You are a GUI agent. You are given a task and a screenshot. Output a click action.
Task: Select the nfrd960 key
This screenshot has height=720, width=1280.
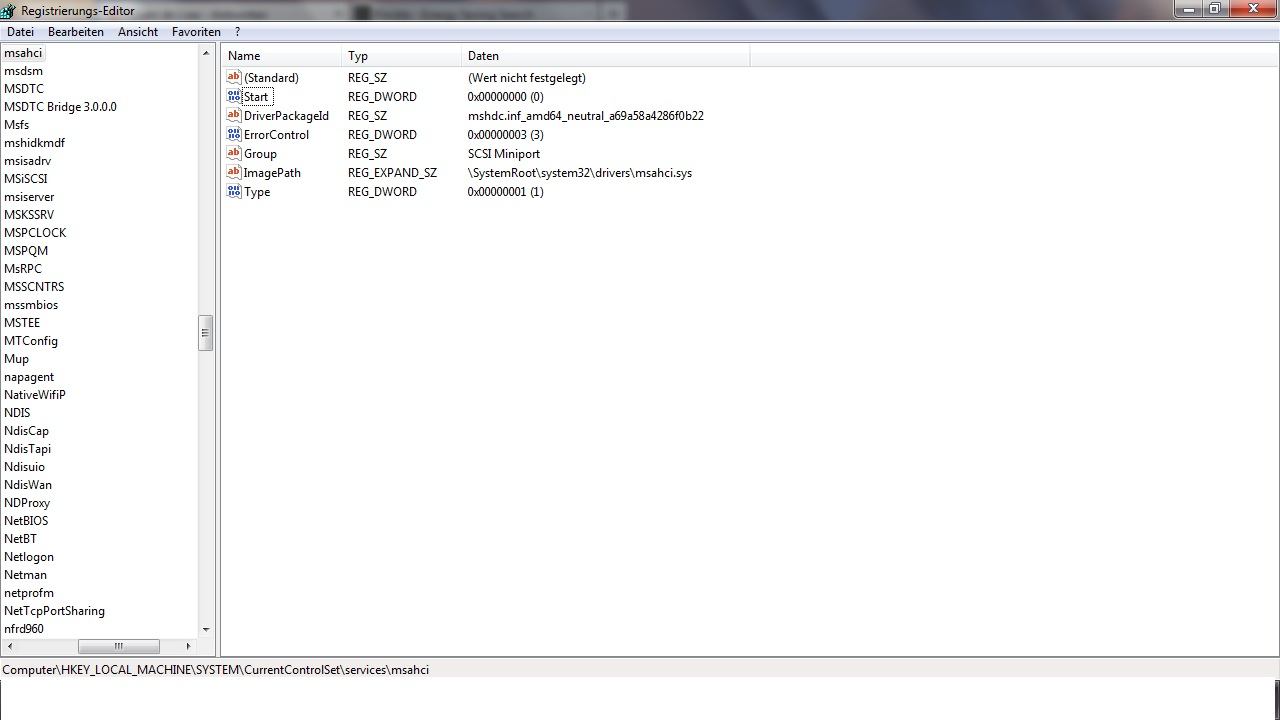point(24,629)
